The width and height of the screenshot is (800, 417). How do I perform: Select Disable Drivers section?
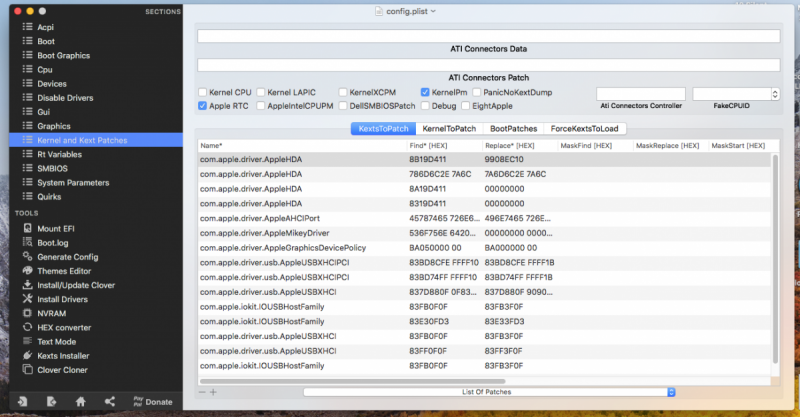pos(65,98)
